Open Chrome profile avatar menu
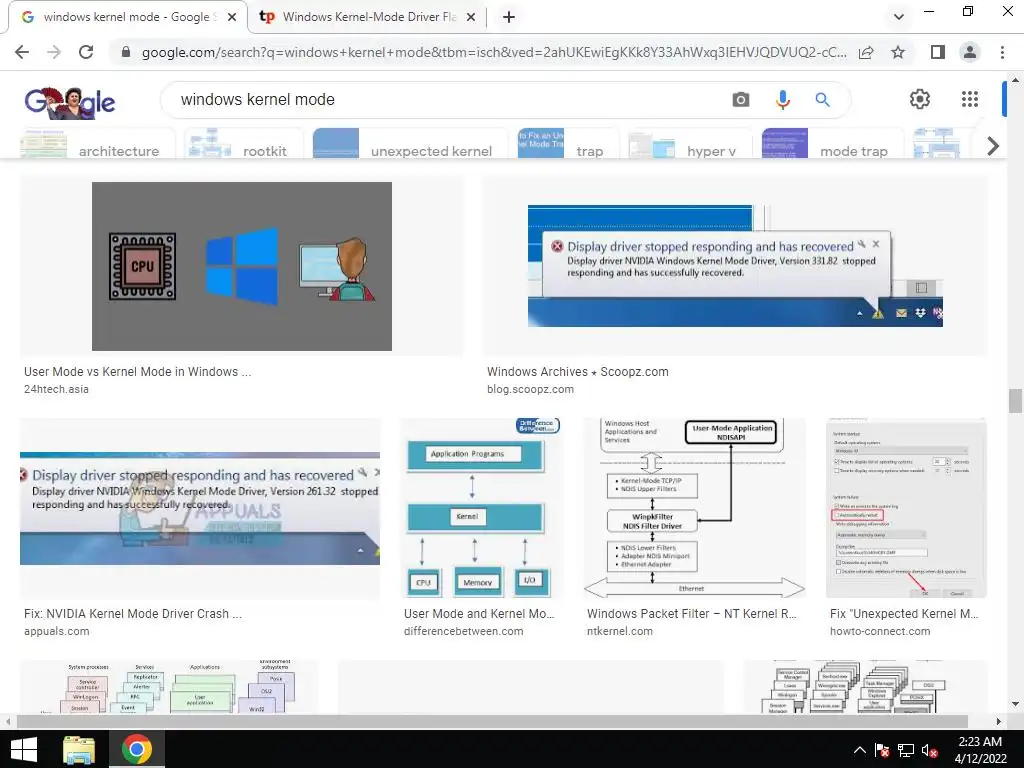Image resolution: width=1024 pixels, height=768 pixels. [x=970, y=52]
